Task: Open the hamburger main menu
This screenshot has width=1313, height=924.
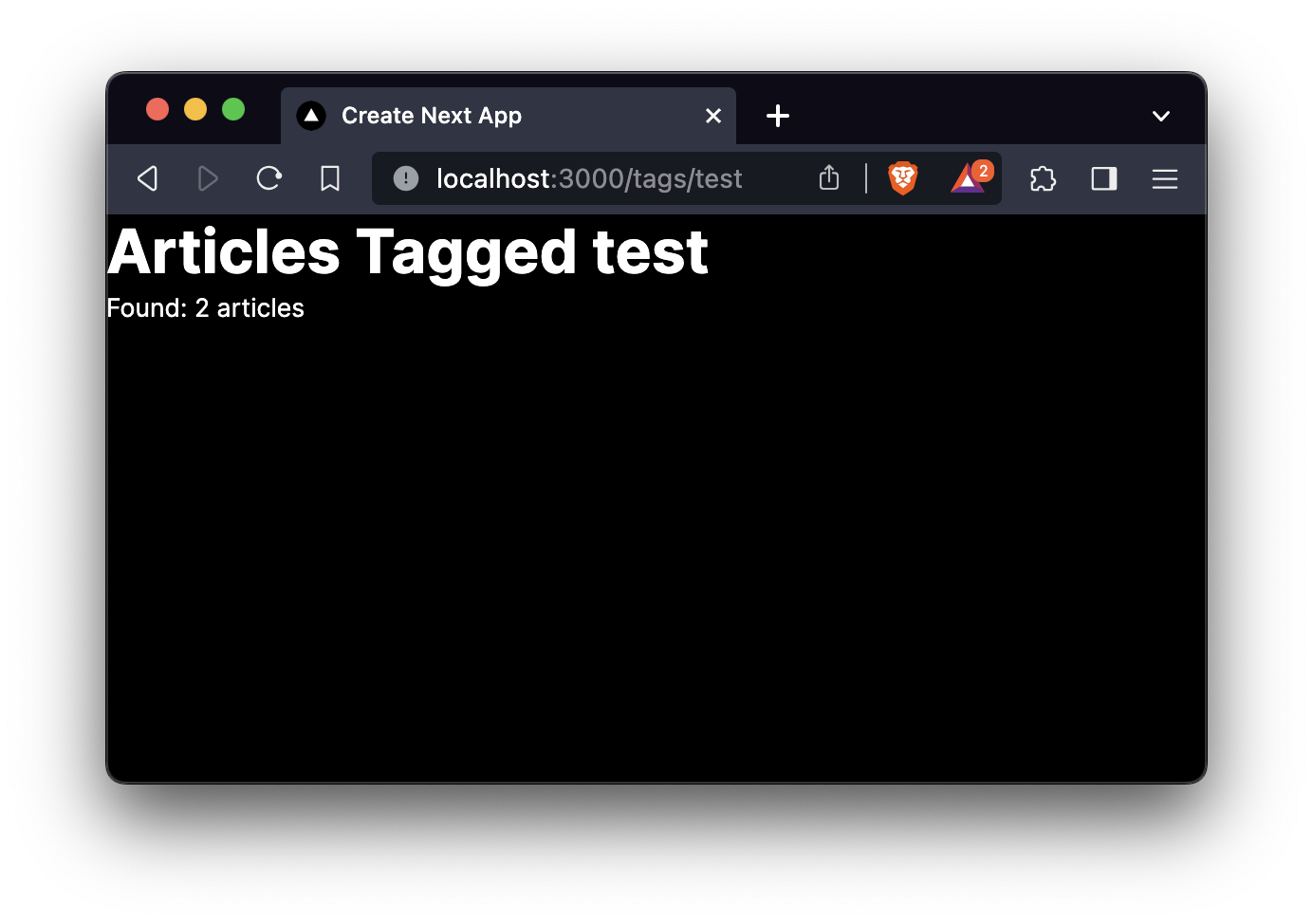Action: tap(1165, 178)
